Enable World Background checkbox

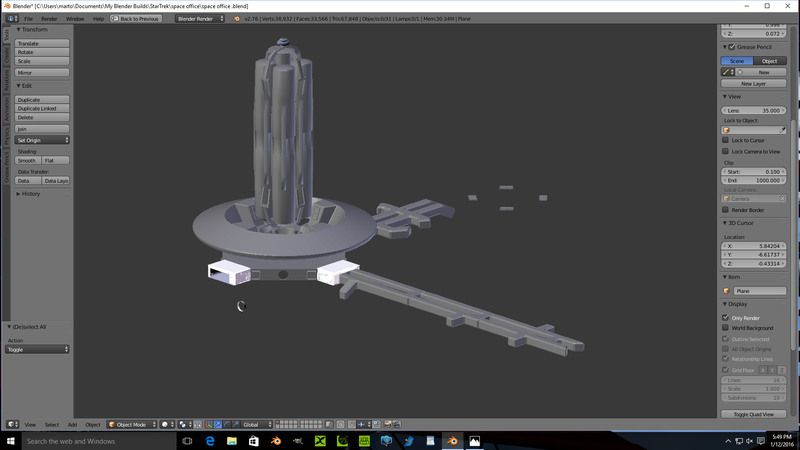(x=725, y=328)
